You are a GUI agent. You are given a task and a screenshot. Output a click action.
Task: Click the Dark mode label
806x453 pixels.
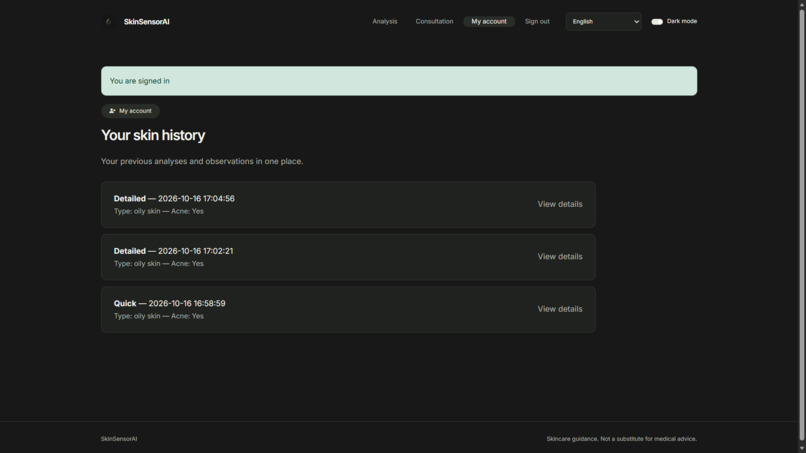click(682, 21)
